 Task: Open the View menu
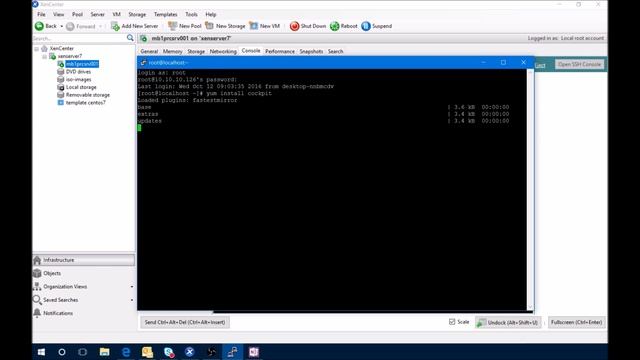click(x=58, y=14)
